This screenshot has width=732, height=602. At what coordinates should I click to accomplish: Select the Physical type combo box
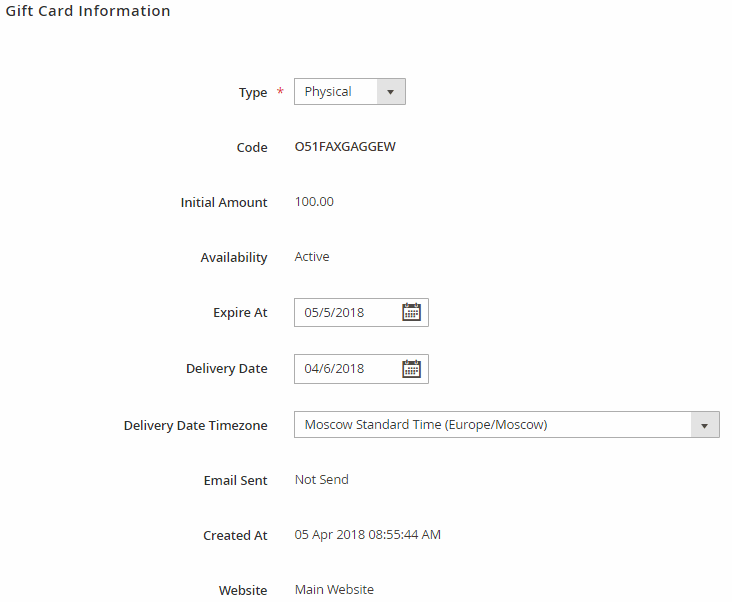coord(350,92)
